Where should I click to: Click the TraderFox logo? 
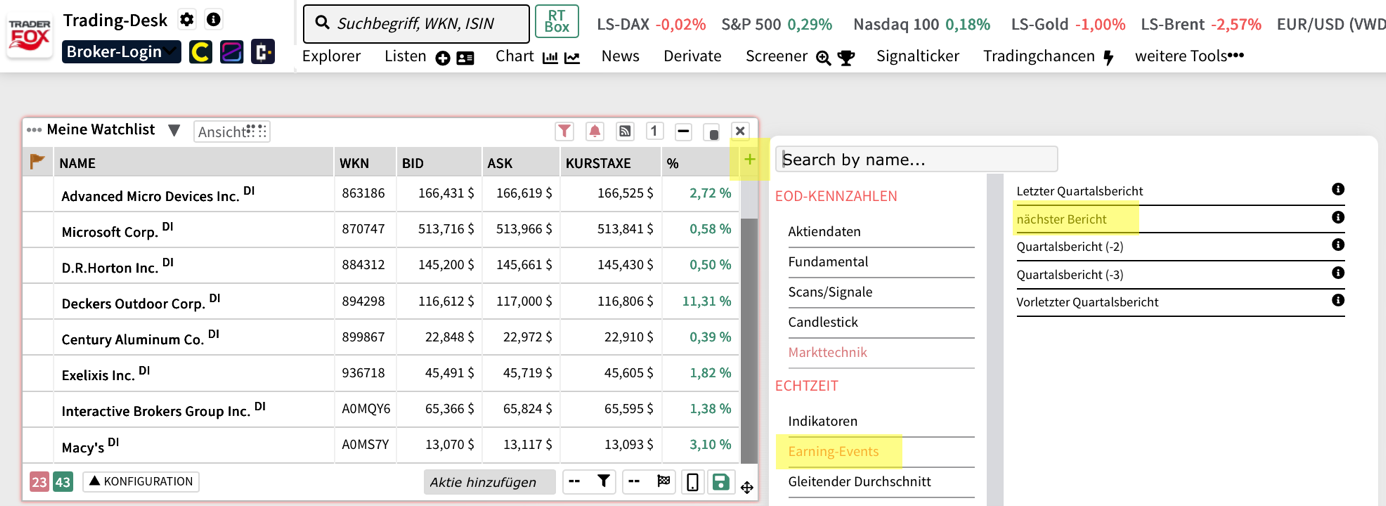coord(30,35)
